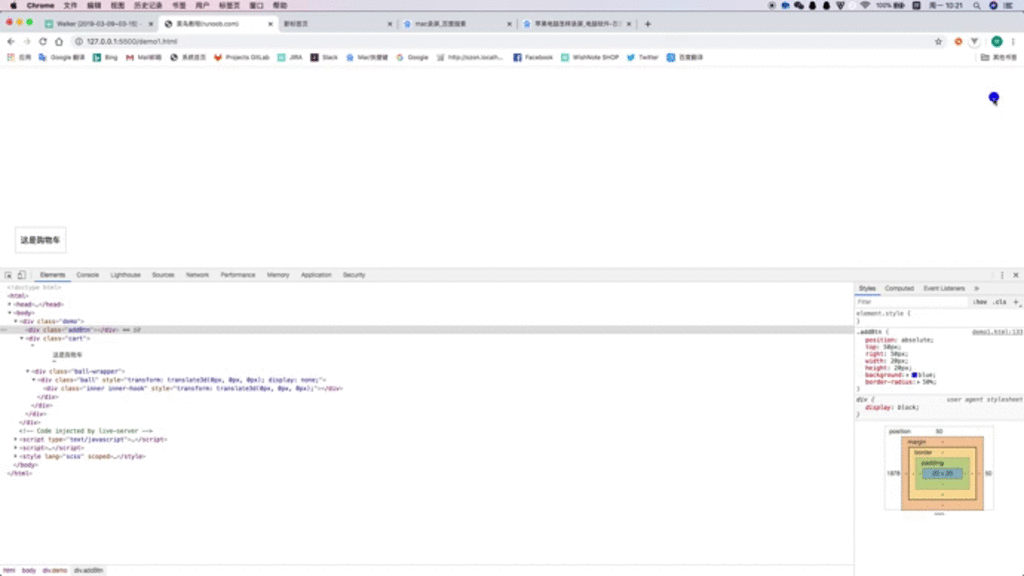Open Projects GitLab bookmark
Viewport: 1024px width, 576px height.
click(x=242, y=57)
